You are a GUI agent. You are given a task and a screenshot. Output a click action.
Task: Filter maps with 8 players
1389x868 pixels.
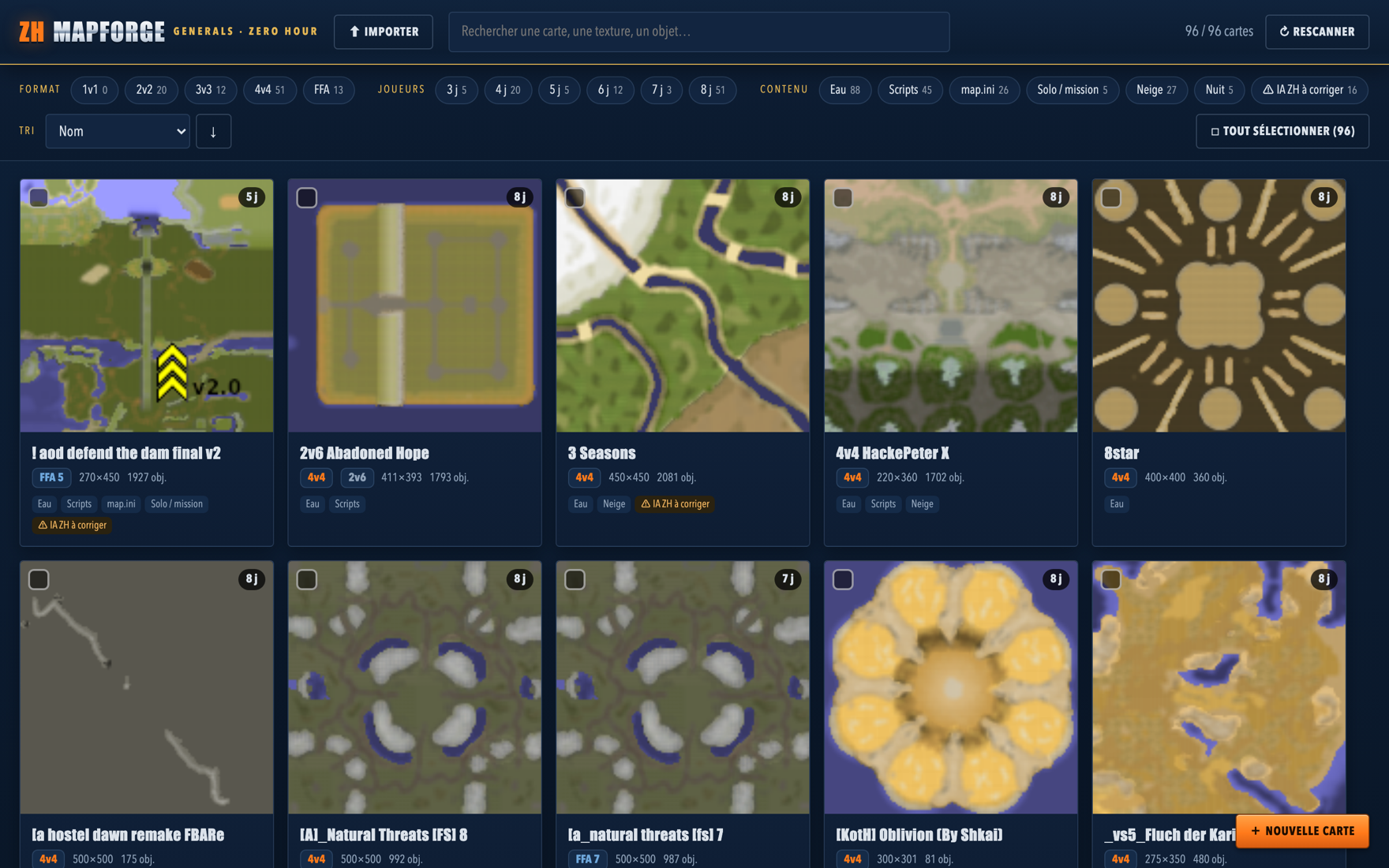(x=713, y=90)
